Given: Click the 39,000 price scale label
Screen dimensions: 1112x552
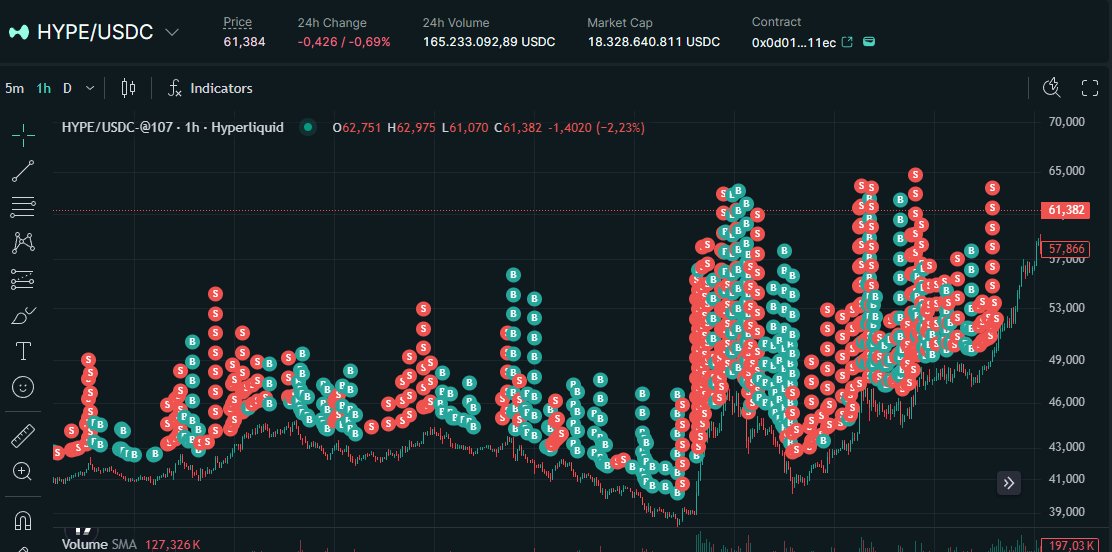Looking at the screenshot, I should pos(1067,512).
